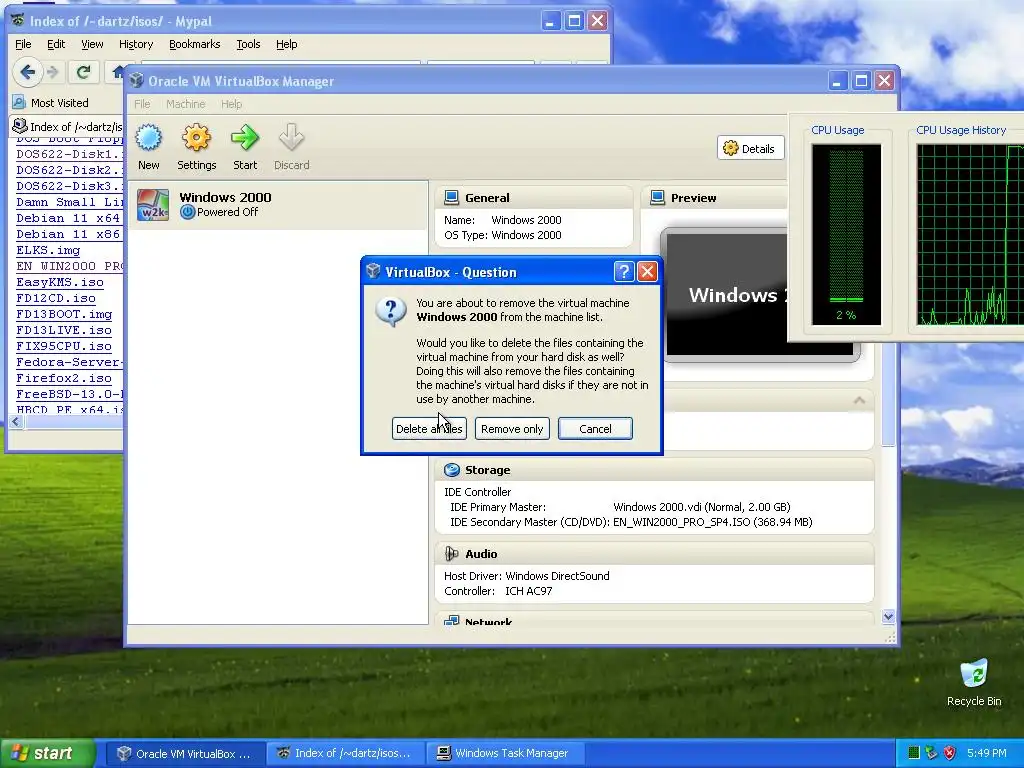Open the Tools menu in Mypal
The width and height of the screenshot is (1024, 768).
click(x=248, y=44)
